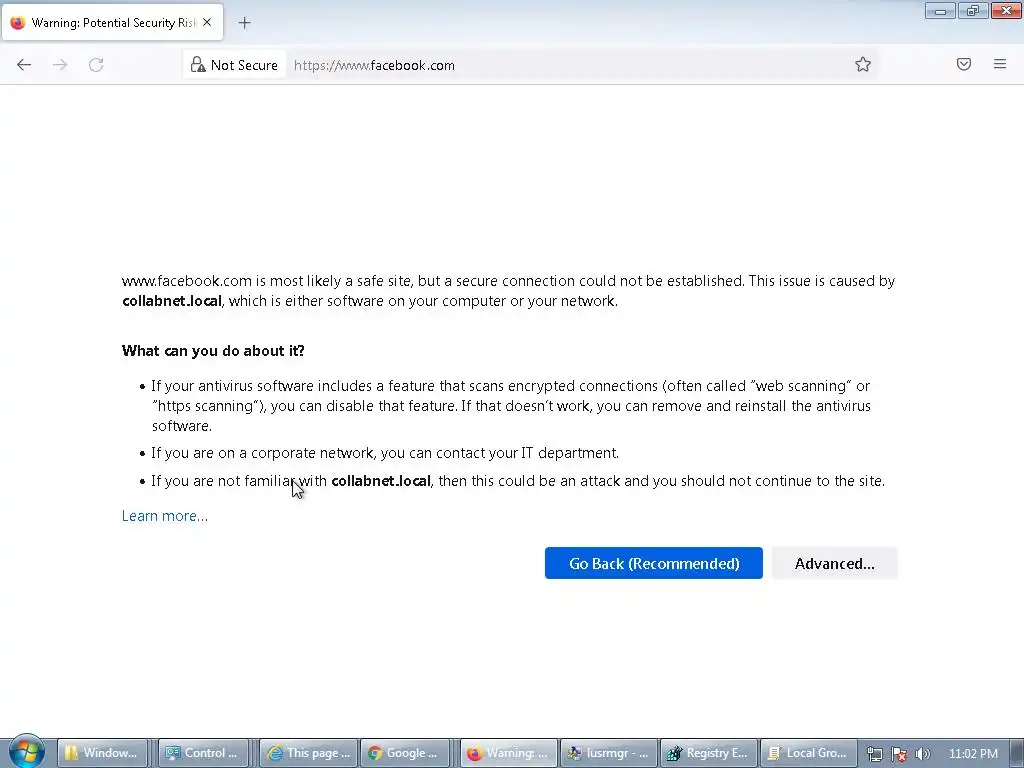Click the 'What can you do about it?' heading
Screen dimensions: 1024x768
coord(213,351)
